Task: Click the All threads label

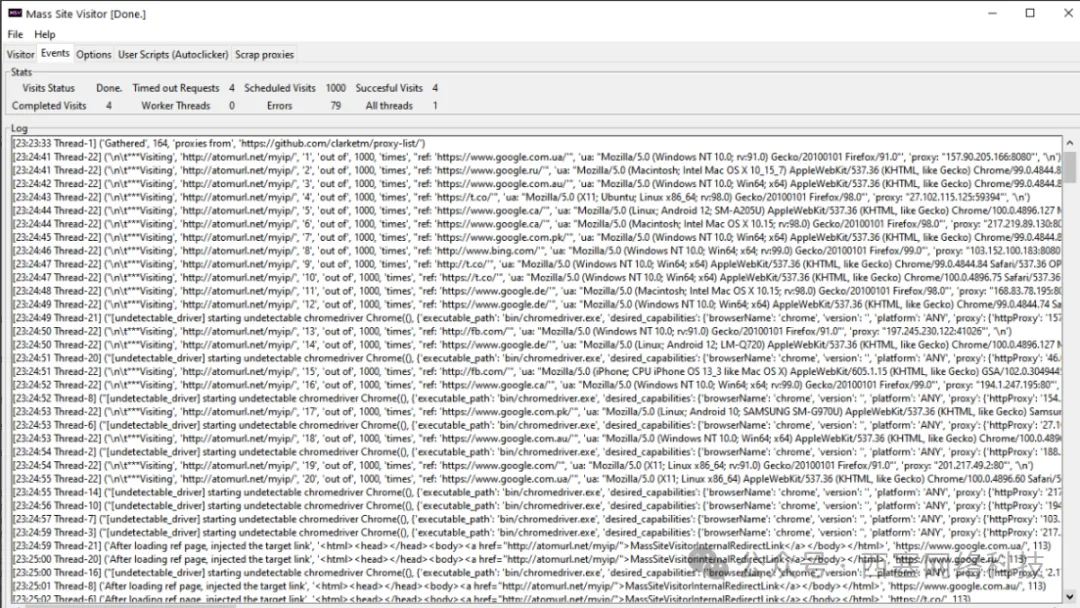Action: (x=389, y=106)
